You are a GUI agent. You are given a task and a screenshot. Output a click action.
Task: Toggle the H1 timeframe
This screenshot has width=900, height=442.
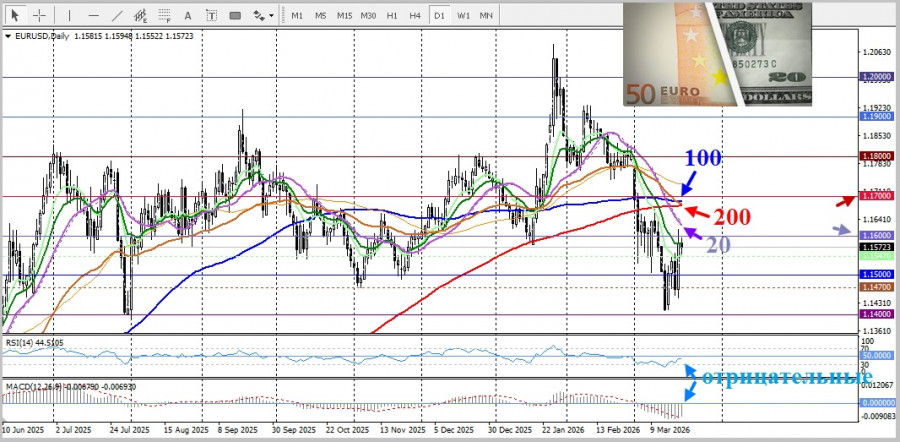point(392,16)
